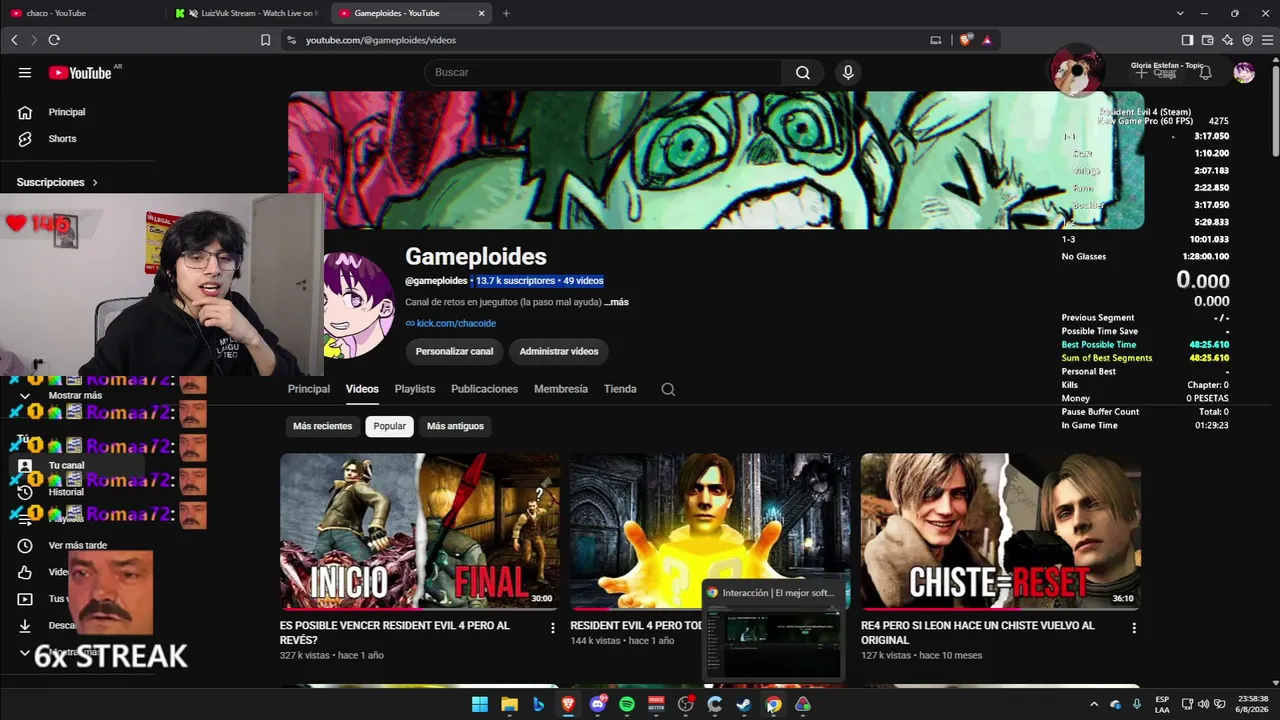Select the Más recientes sort chip
The image size is (1280, 720).
(x=322, y=426)
